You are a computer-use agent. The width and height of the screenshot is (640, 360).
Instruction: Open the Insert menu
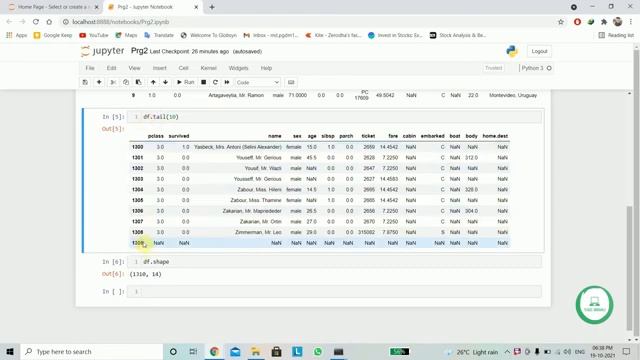tap(160, 68)
